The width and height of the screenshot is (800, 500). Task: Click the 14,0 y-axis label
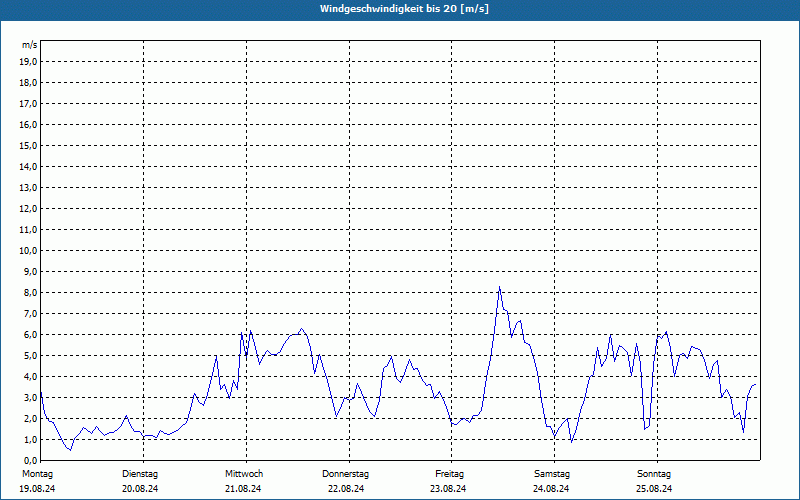tap(28, 166)
